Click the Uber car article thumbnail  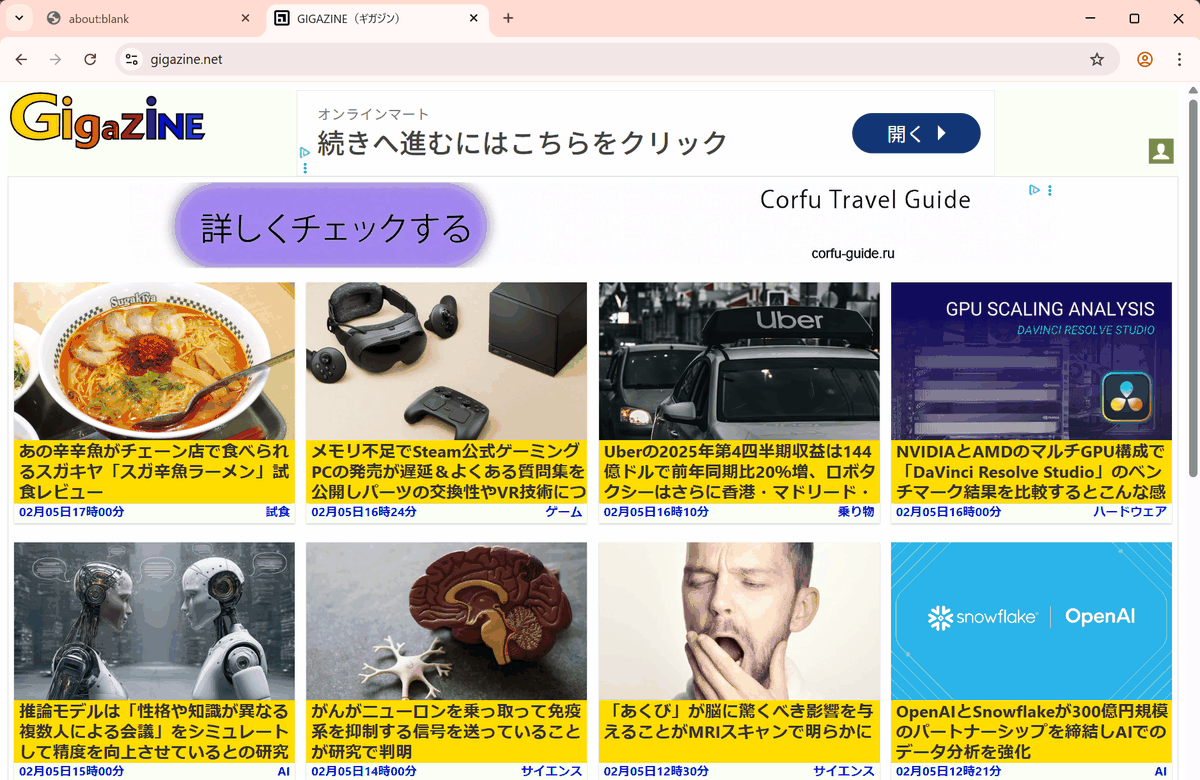click(739, 361)
